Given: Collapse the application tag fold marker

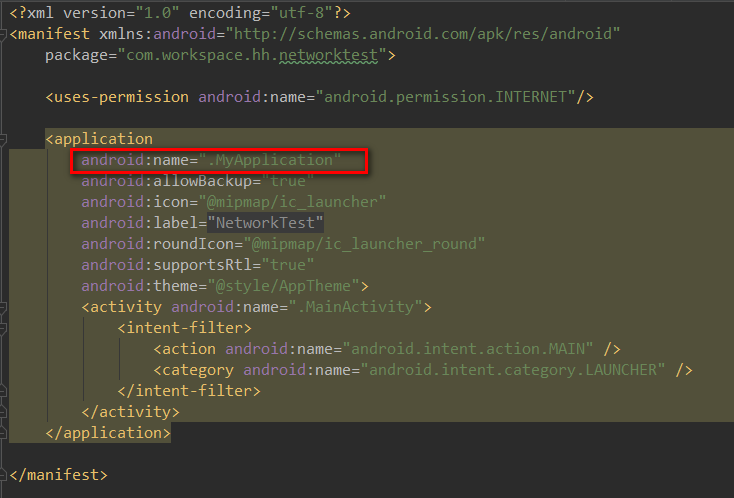Looking at the screenshot, I should (2, 139).
